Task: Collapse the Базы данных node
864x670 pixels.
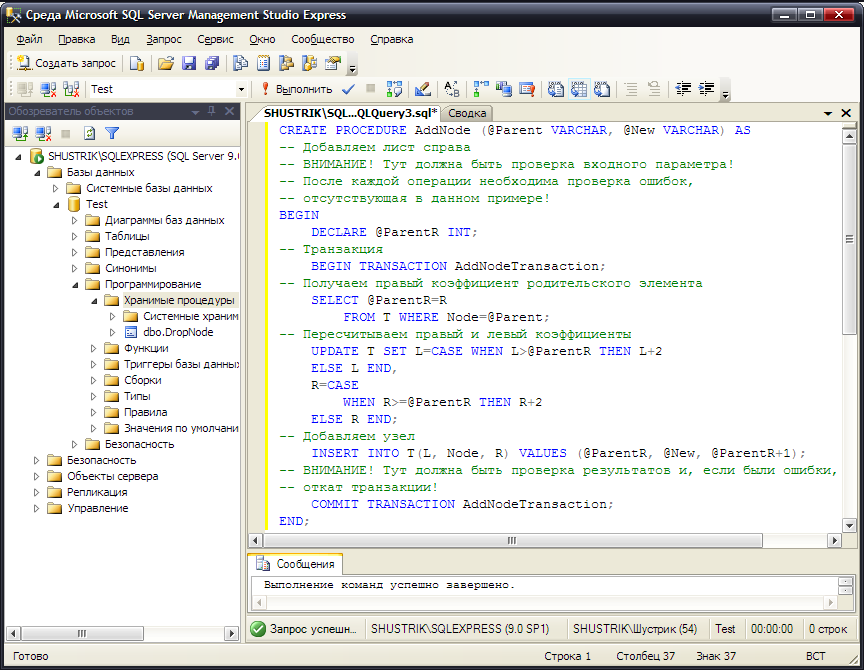Action: 37,172
